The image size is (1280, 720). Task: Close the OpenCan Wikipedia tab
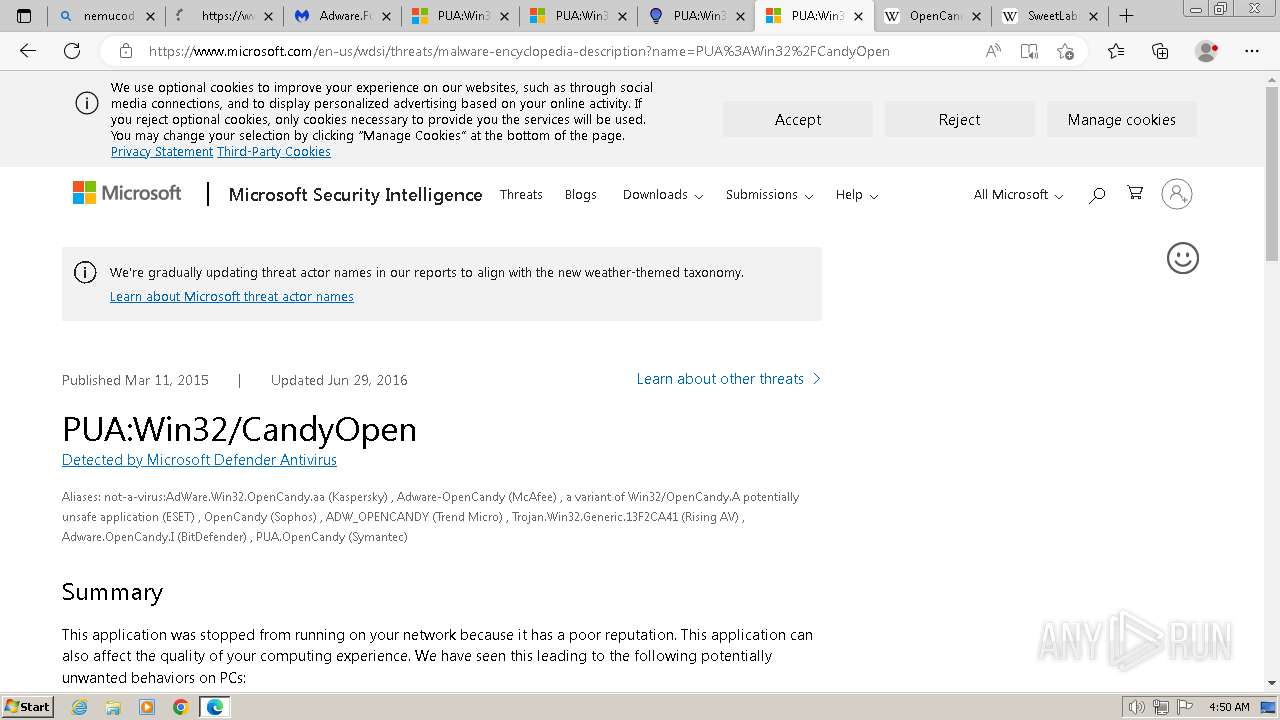pyautogui.click(x=976, y=16)
